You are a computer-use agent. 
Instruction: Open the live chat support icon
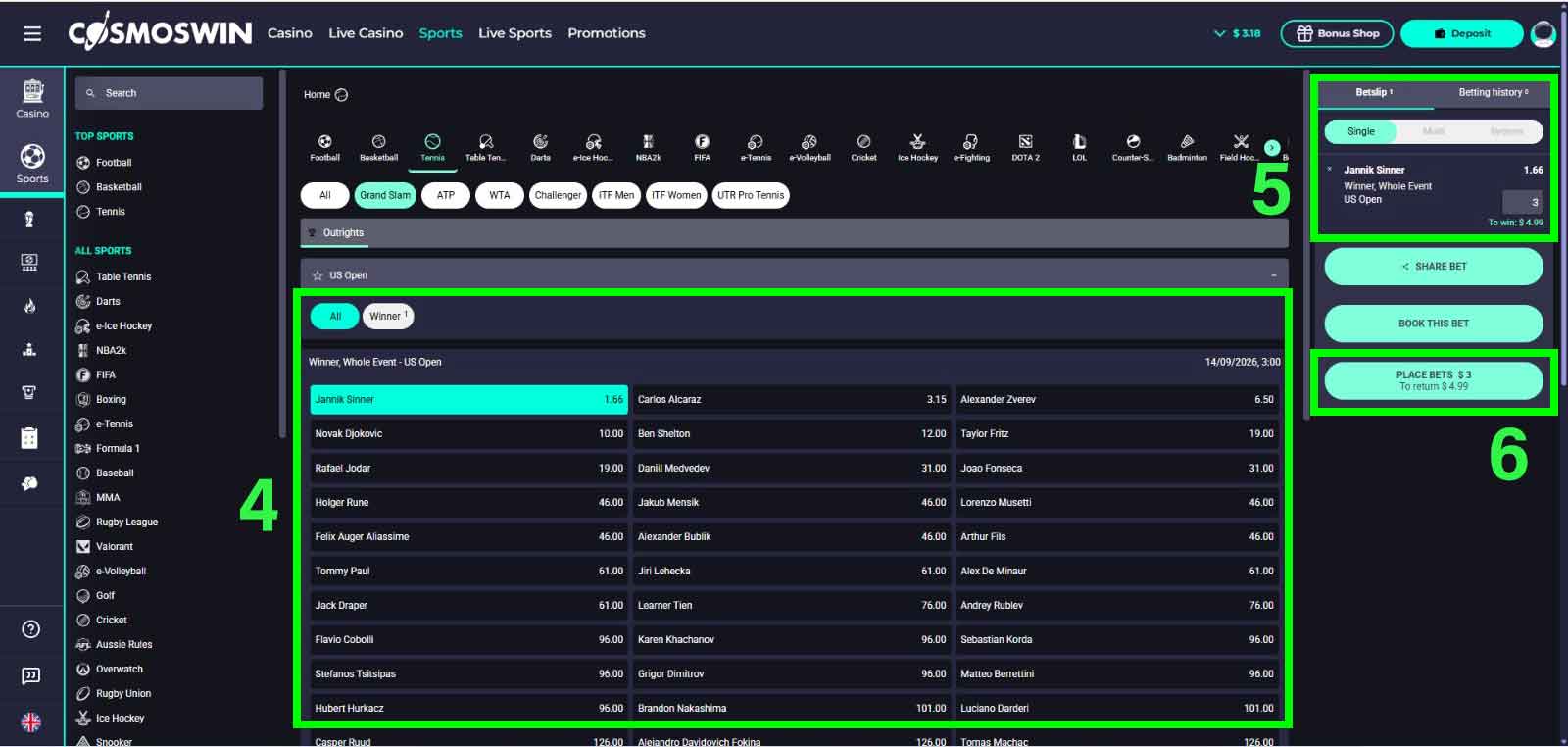coord(31,675)
